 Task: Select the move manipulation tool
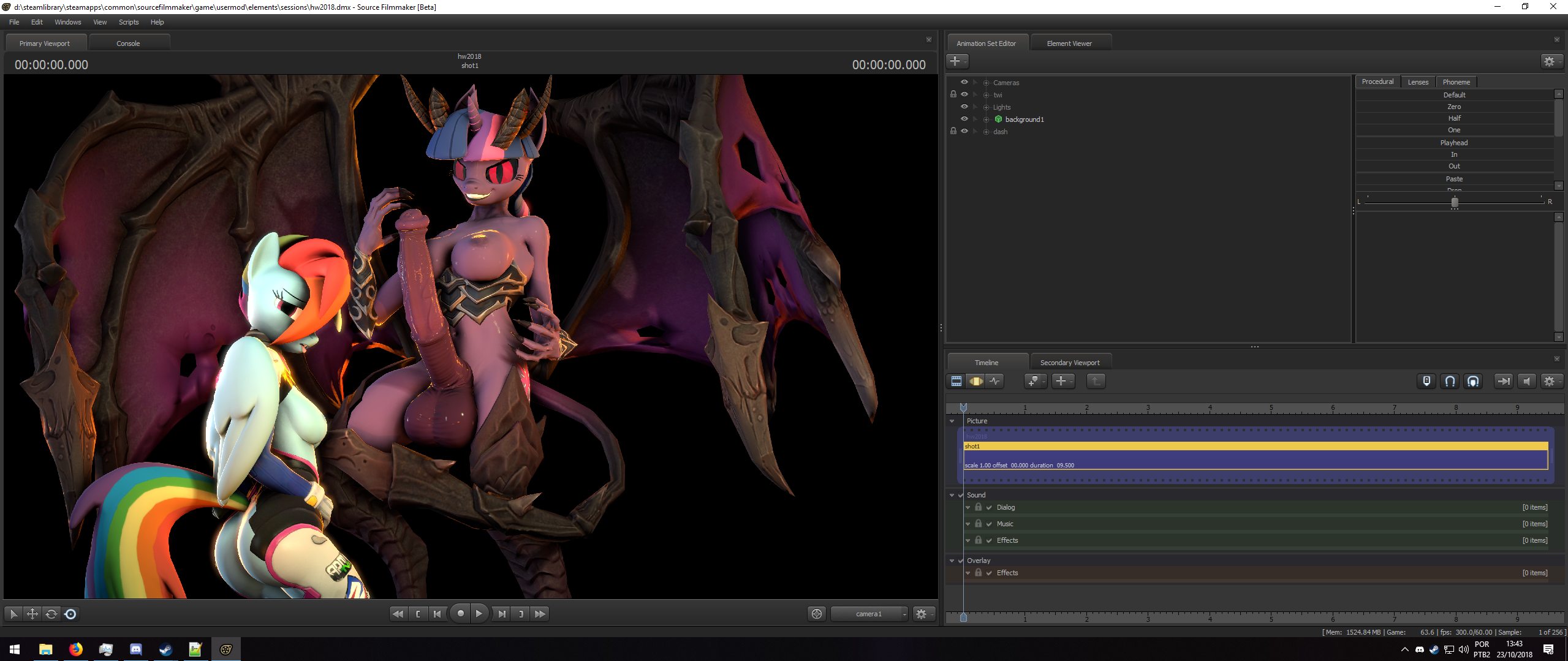pos(32,614)
